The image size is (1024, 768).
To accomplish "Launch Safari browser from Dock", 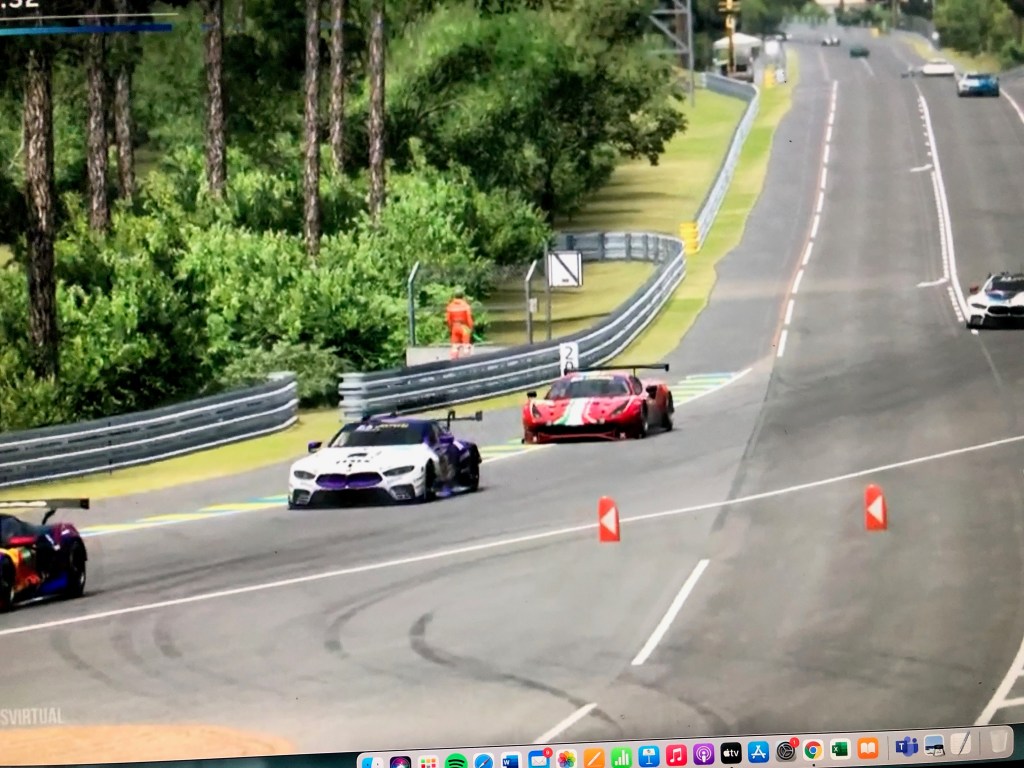I will 484,762.
